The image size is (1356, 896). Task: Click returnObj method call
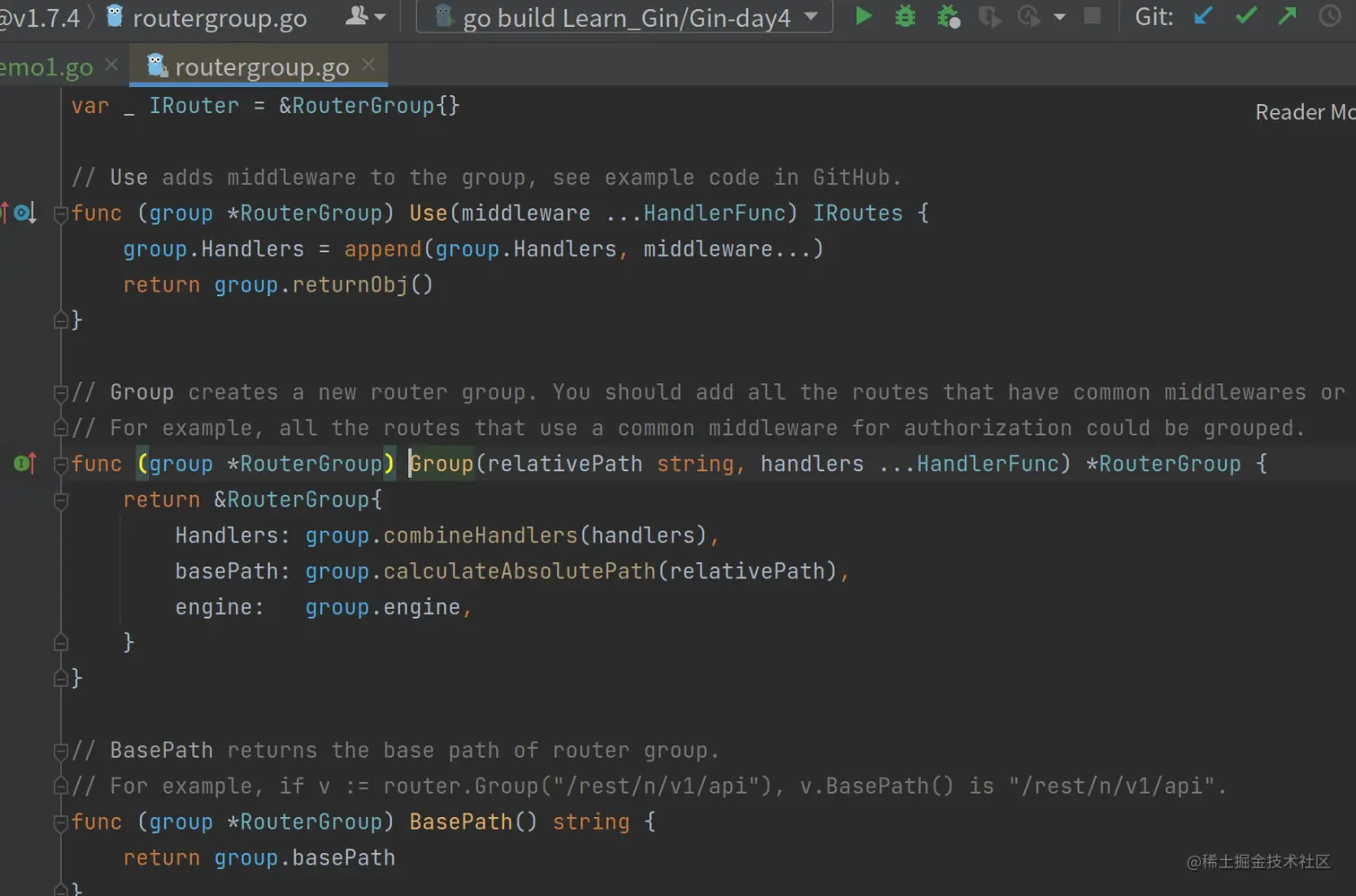point(350,285)
